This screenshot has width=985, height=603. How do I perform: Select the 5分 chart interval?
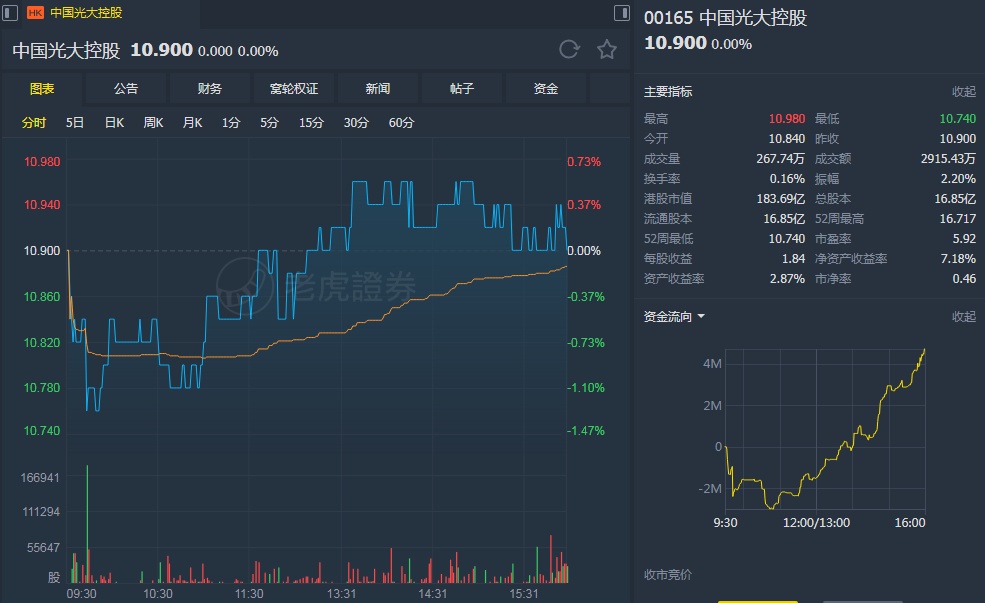tap(269, 122)
